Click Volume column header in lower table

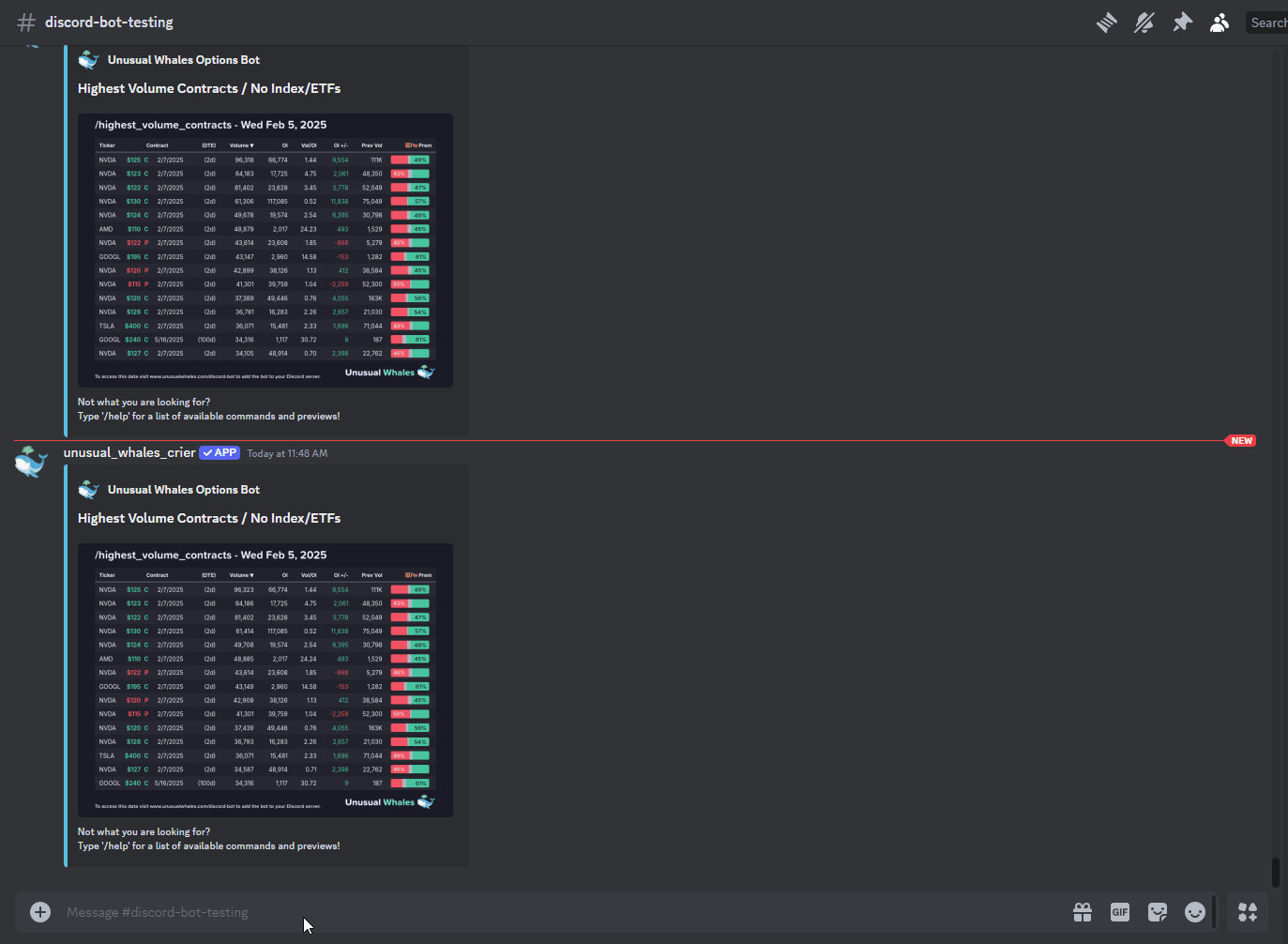242,575
